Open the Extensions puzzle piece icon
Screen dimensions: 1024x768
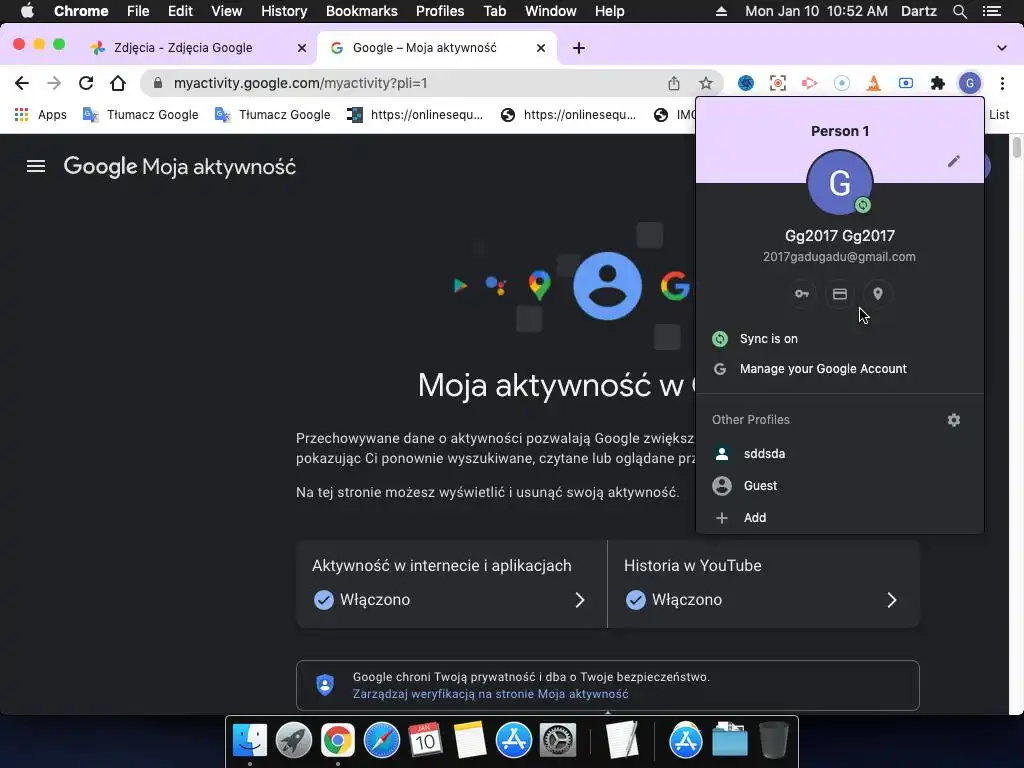point(938,83)
